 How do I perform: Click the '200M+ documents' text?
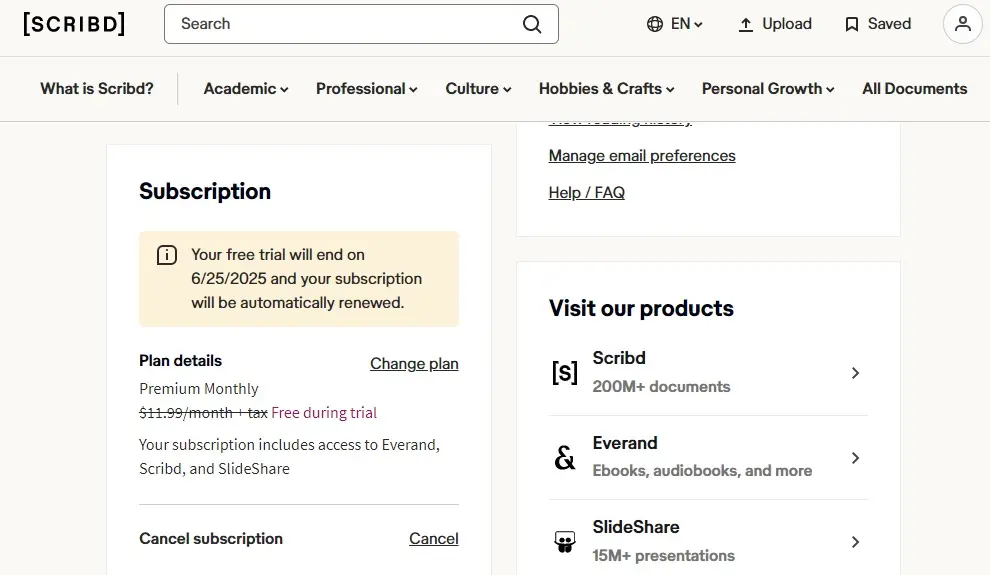pos(661,386)
